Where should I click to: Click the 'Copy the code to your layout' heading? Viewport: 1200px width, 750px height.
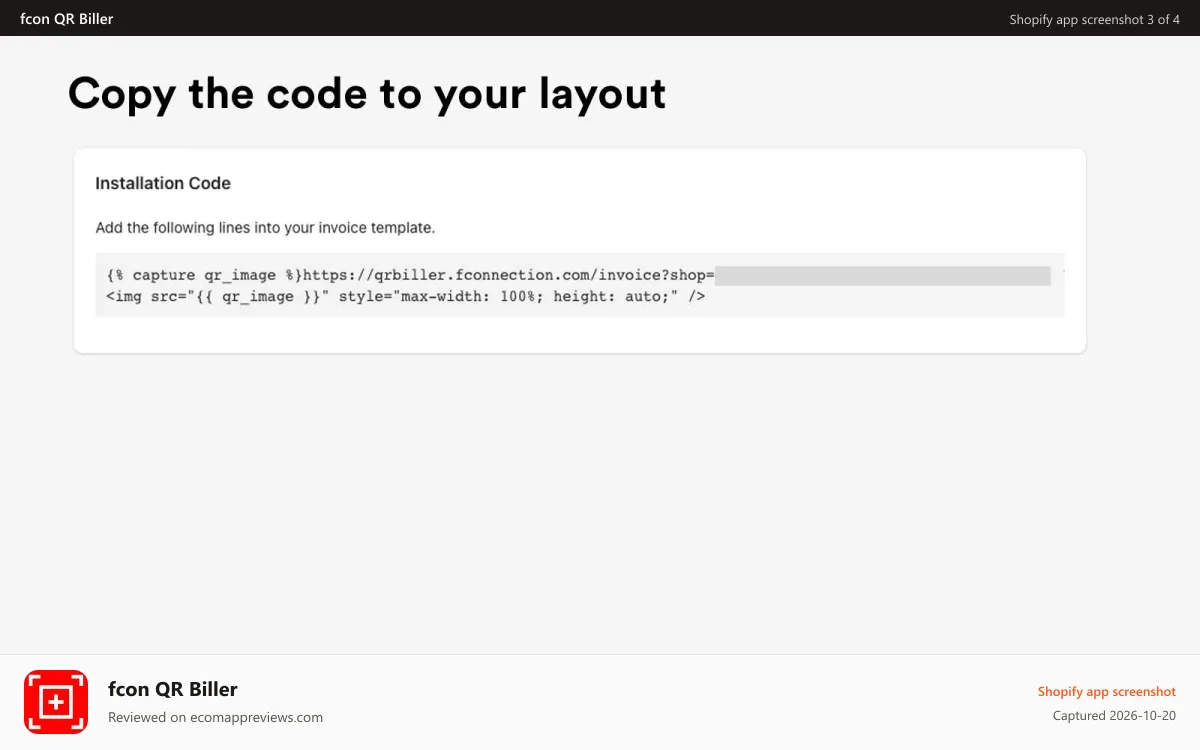pyautogui.click(x=367, y=93)
